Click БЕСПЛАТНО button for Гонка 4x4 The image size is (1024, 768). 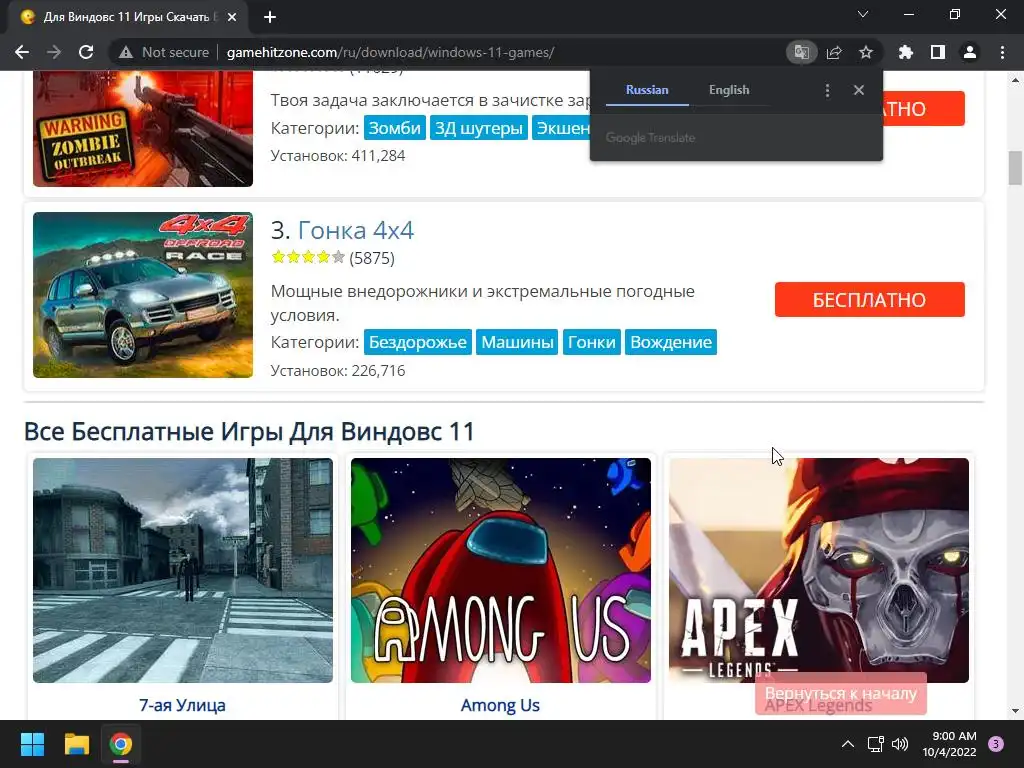point(869,300)
